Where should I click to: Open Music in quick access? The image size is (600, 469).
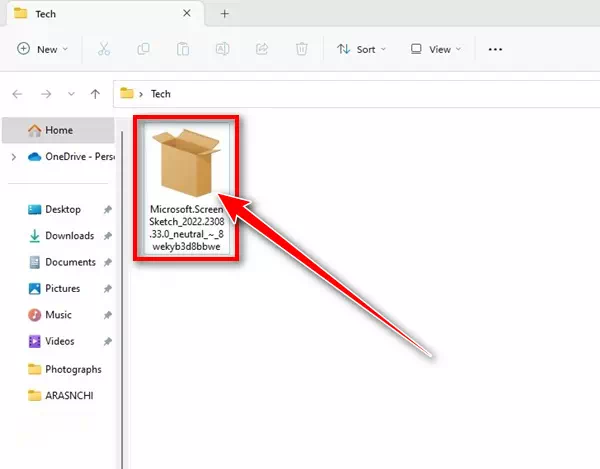coord(50,315)
